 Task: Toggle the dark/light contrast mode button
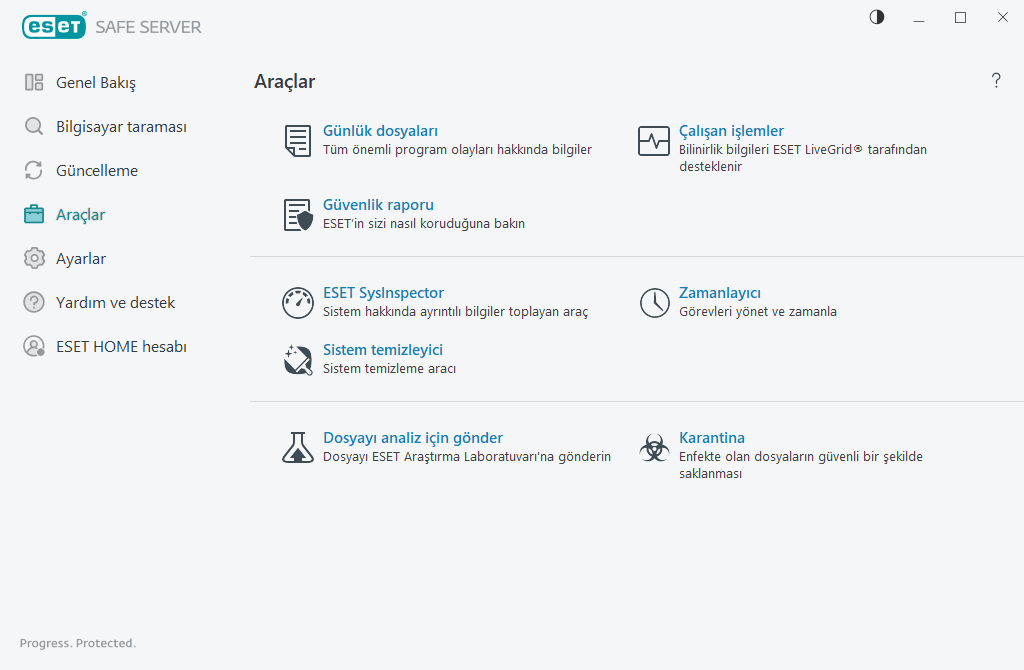point(877,17)
